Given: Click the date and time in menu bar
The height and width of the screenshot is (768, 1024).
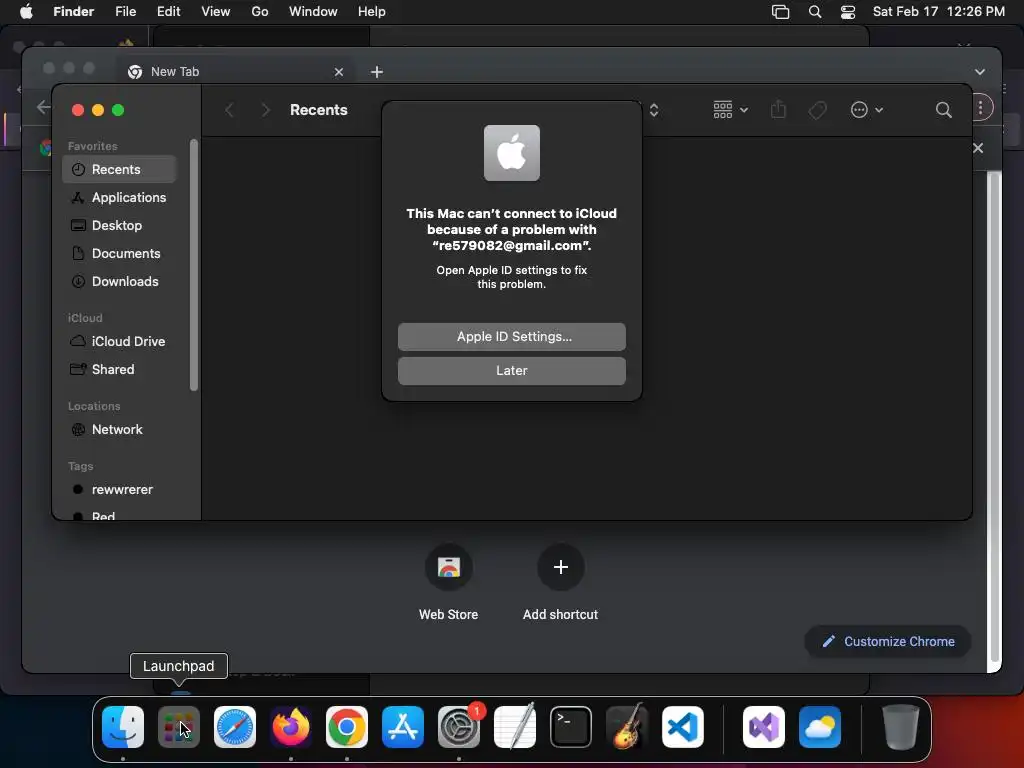Looking at the screenshot, I should pos(938,12).
